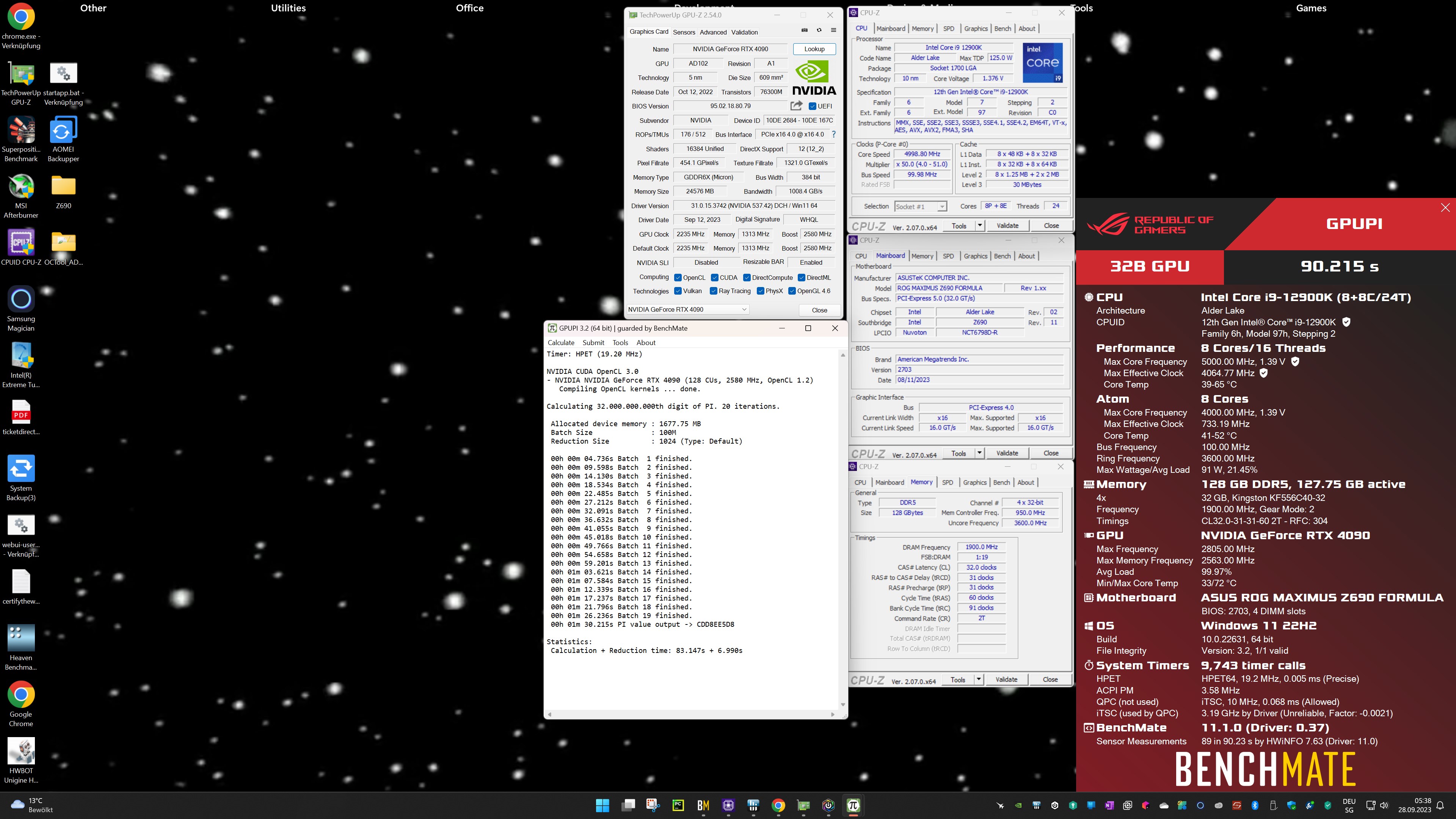Toggle the CUDA checkbox
1456x819 pixels.
(x=714, y=278)
